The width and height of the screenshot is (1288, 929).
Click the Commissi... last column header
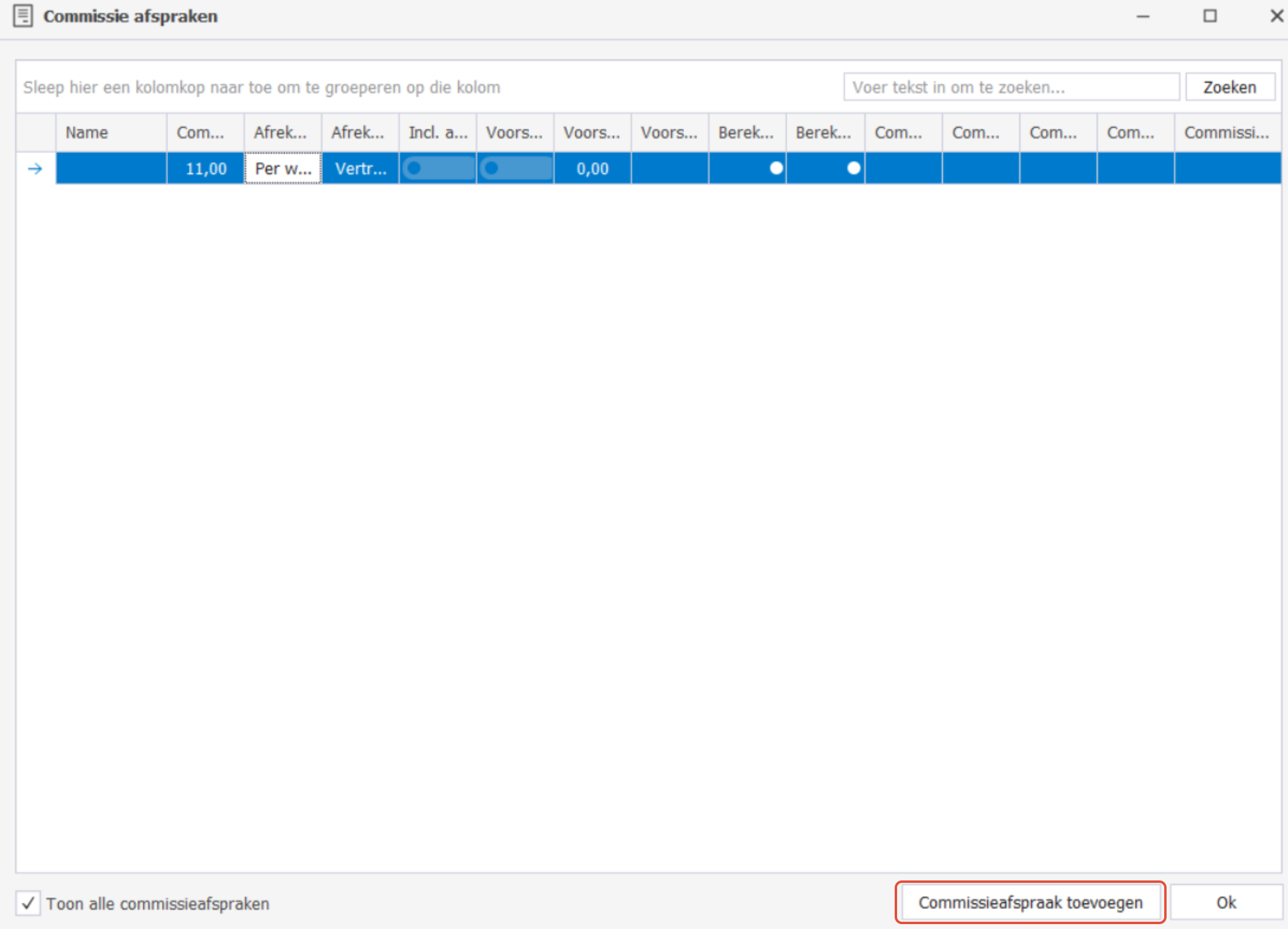(1227, 132)
